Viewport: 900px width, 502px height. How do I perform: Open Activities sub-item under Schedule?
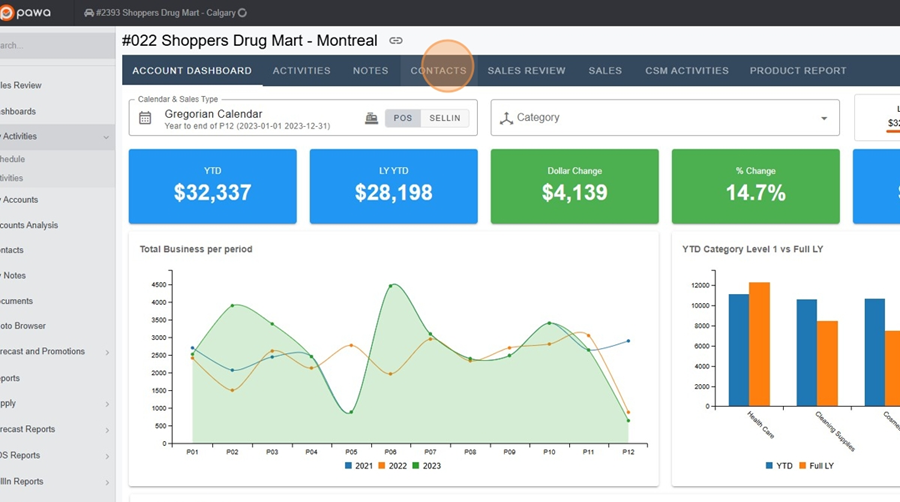(x=56, y=178)
